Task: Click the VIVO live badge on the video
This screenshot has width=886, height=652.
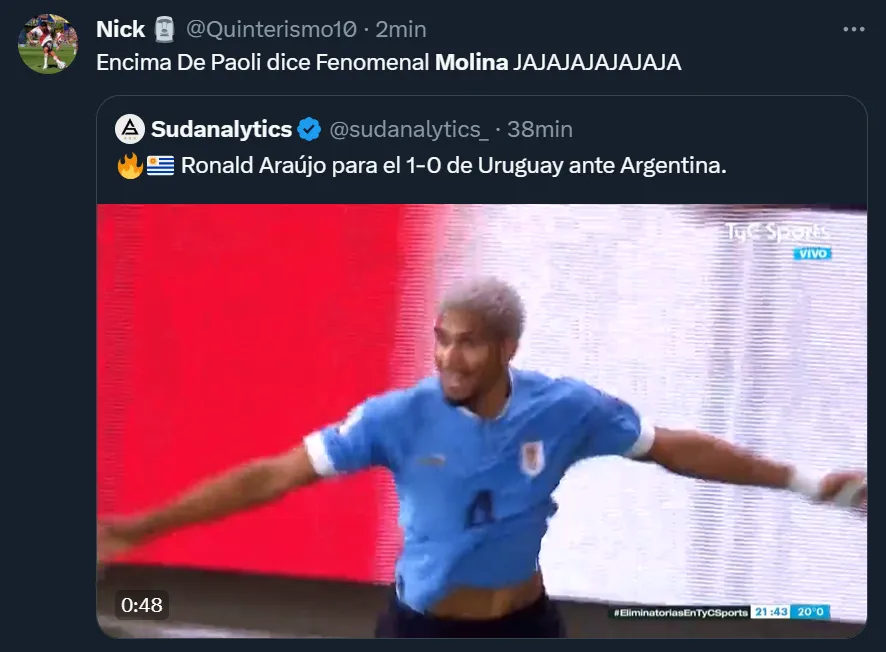Action: pos(812,253)
